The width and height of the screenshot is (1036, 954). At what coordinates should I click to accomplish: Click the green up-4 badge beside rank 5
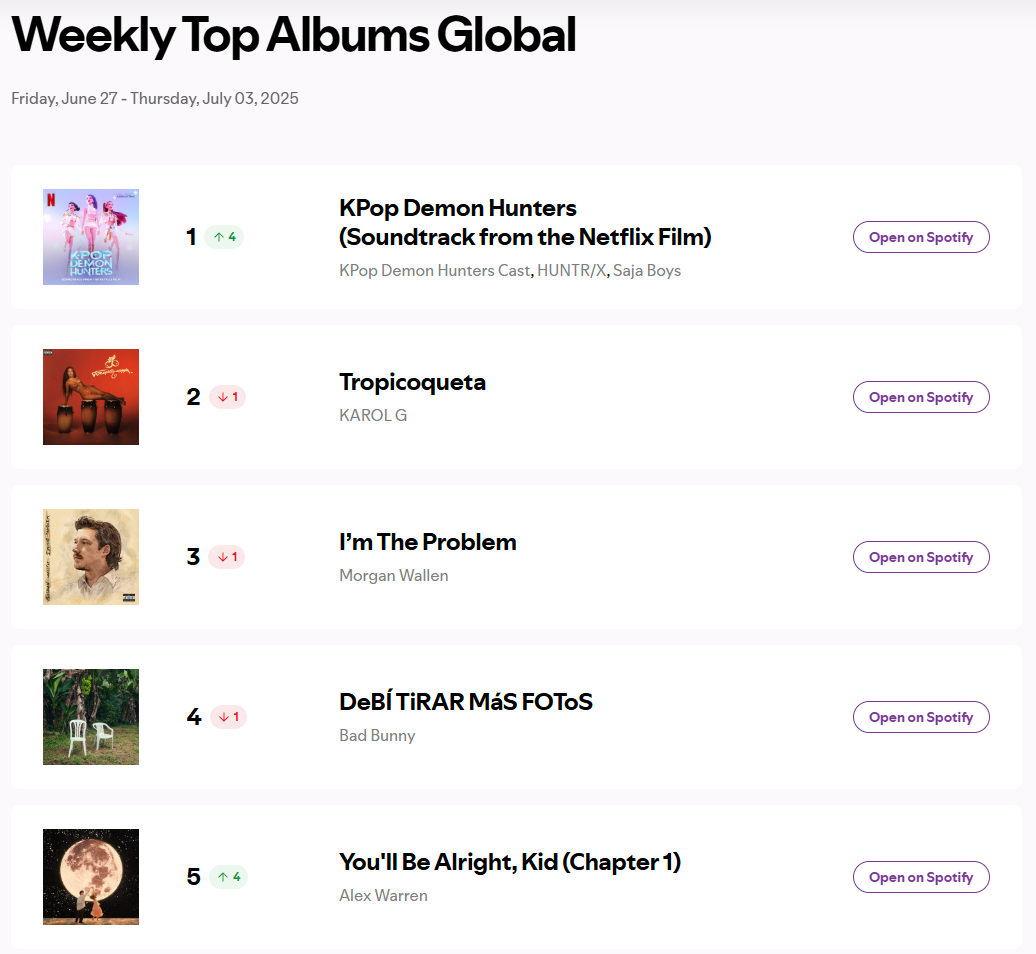click(228, 877)
